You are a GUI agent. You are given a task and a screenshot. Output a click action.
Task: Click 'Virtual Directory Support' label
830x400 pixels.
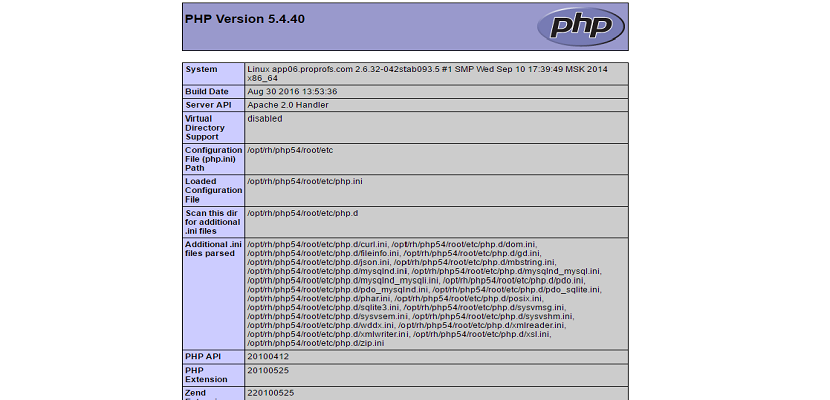coord(205,128)
